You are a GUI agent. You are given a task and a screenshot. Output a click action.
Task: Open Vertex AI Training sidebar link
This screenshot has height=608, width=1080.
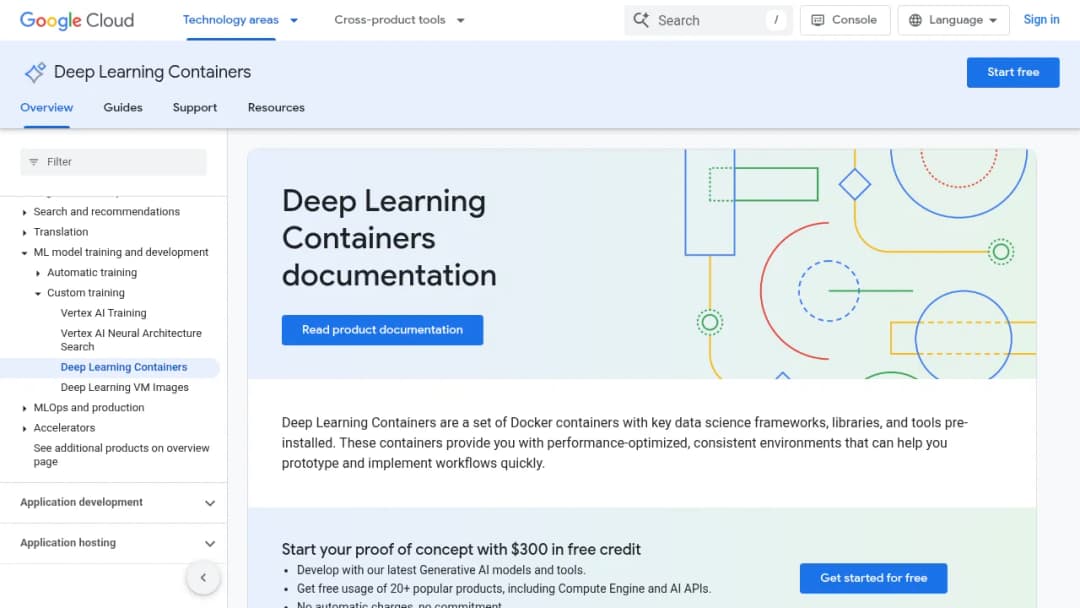(103, 313)
